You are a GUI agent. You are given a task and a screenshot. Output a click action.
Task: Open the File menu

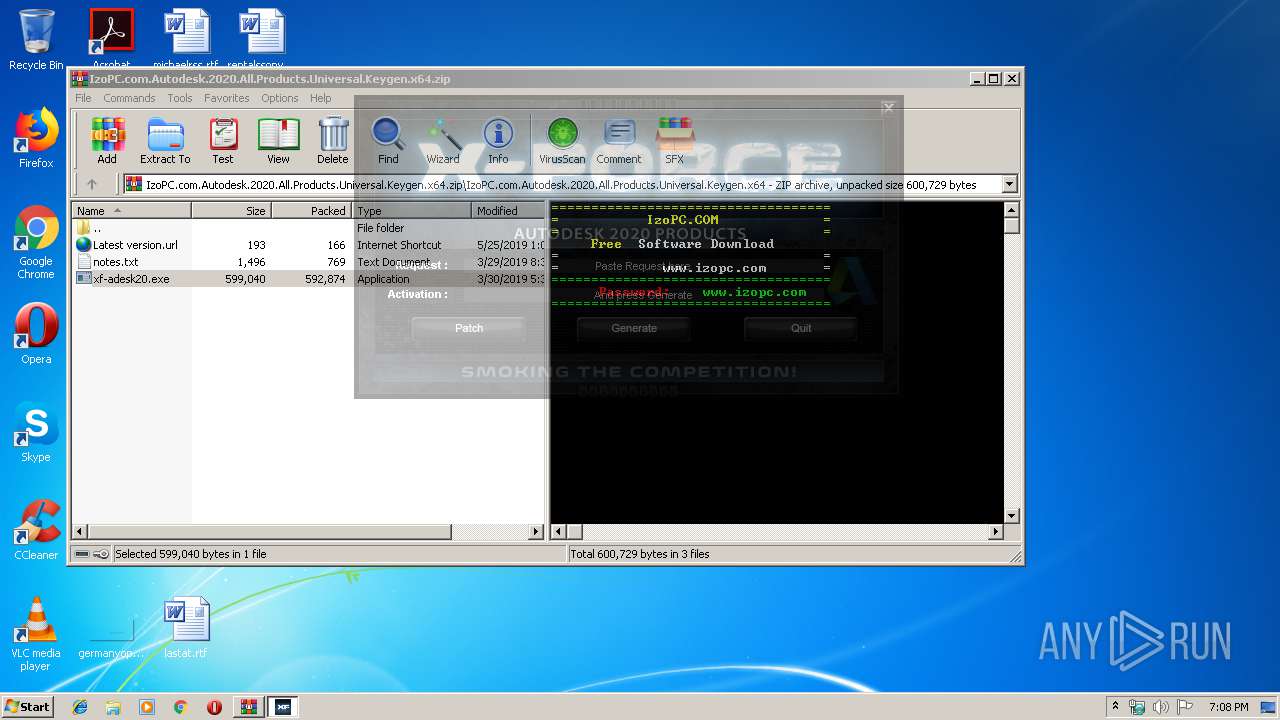[x=83, y=98]
